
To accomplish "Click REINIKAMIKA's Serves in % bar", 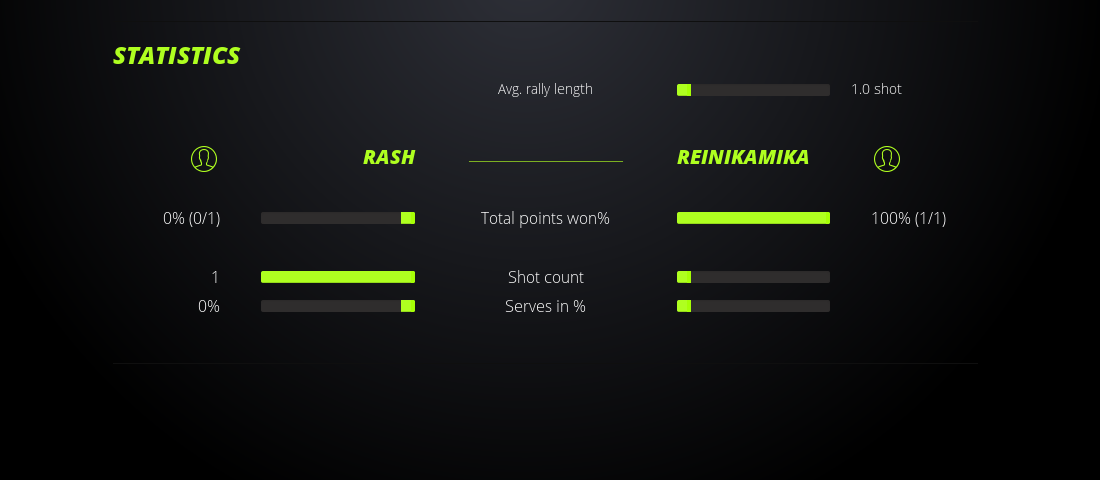I will click(x=753, y=306).
